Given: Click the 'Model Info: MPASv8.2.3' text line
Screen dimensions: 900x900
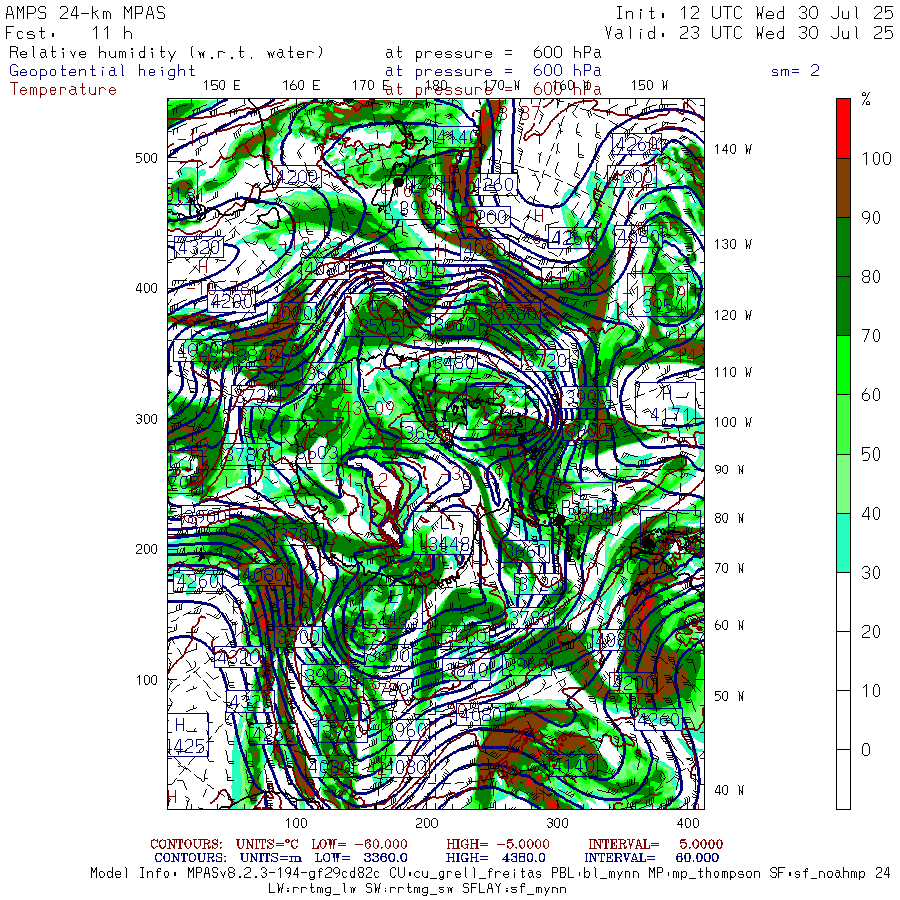Looking at the screenshot, I should click(490, 874).
